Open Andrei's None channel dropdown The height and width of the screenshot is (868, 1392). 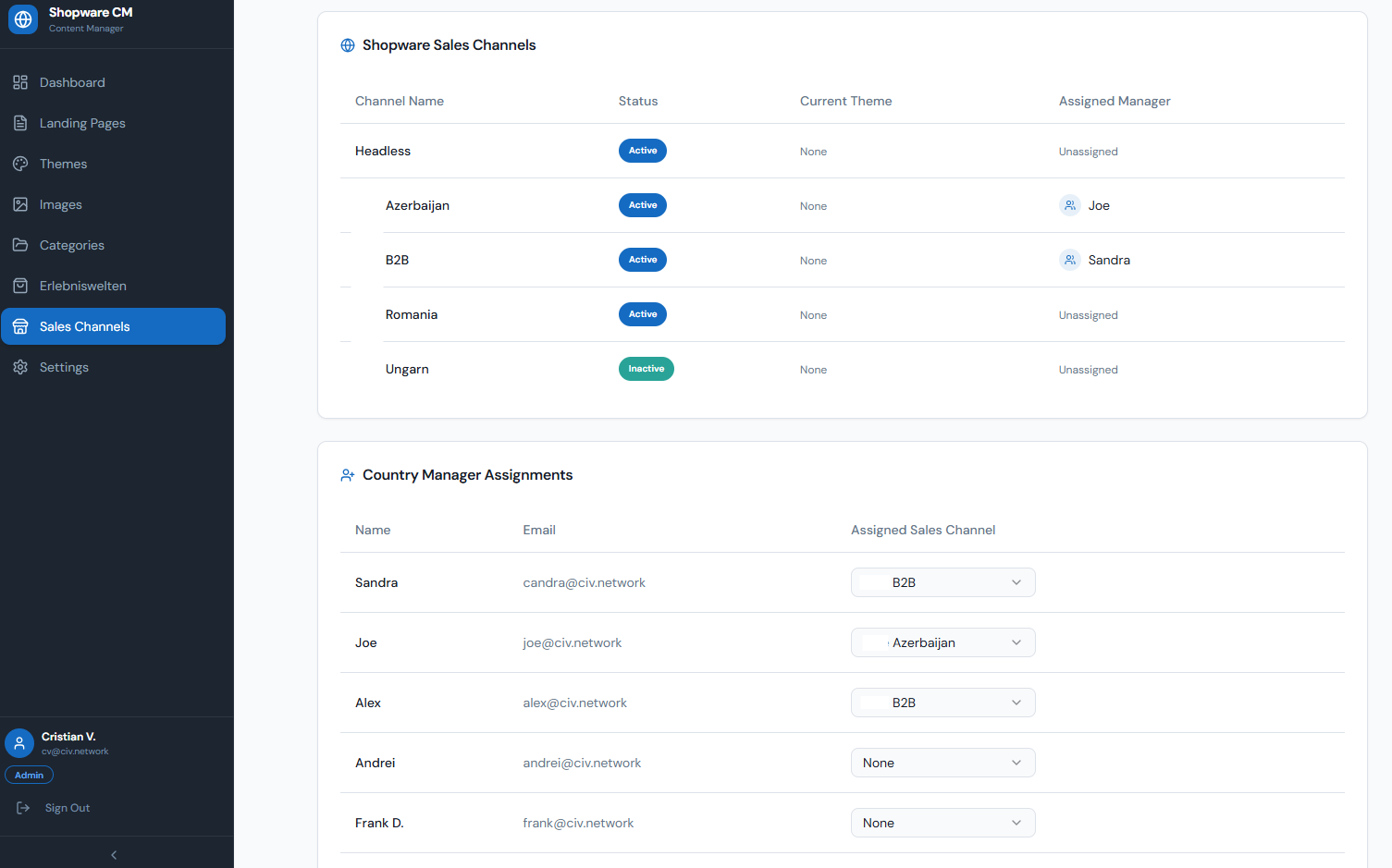point(942,763)
